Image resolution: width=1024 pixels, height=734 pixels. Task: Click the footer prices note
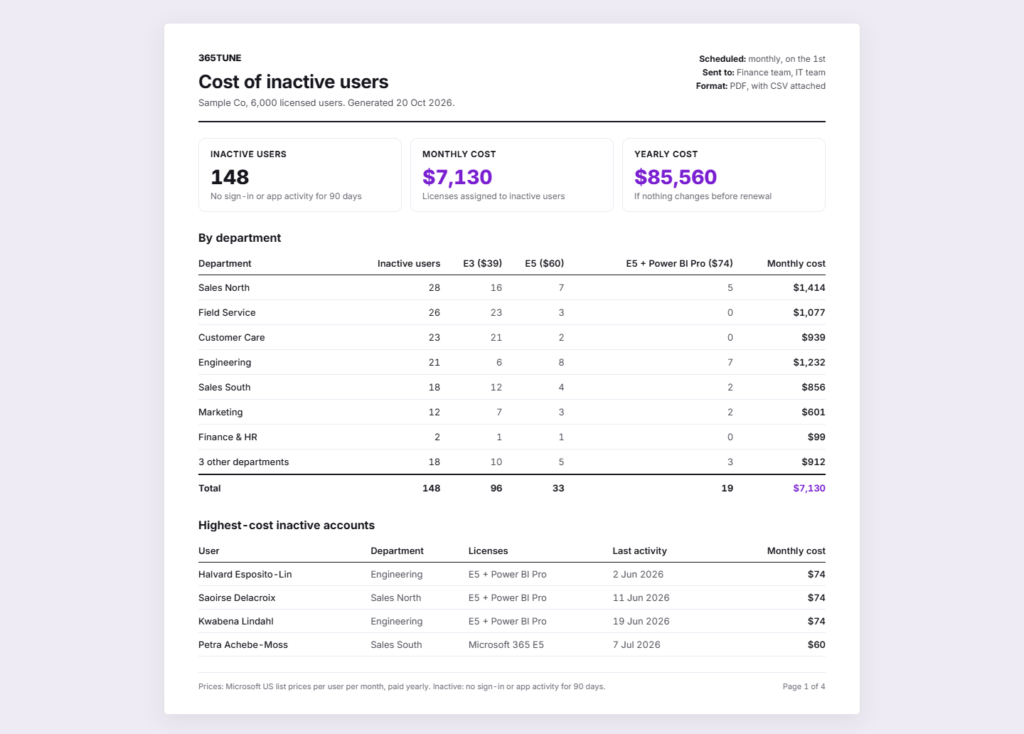coord(402,687)
